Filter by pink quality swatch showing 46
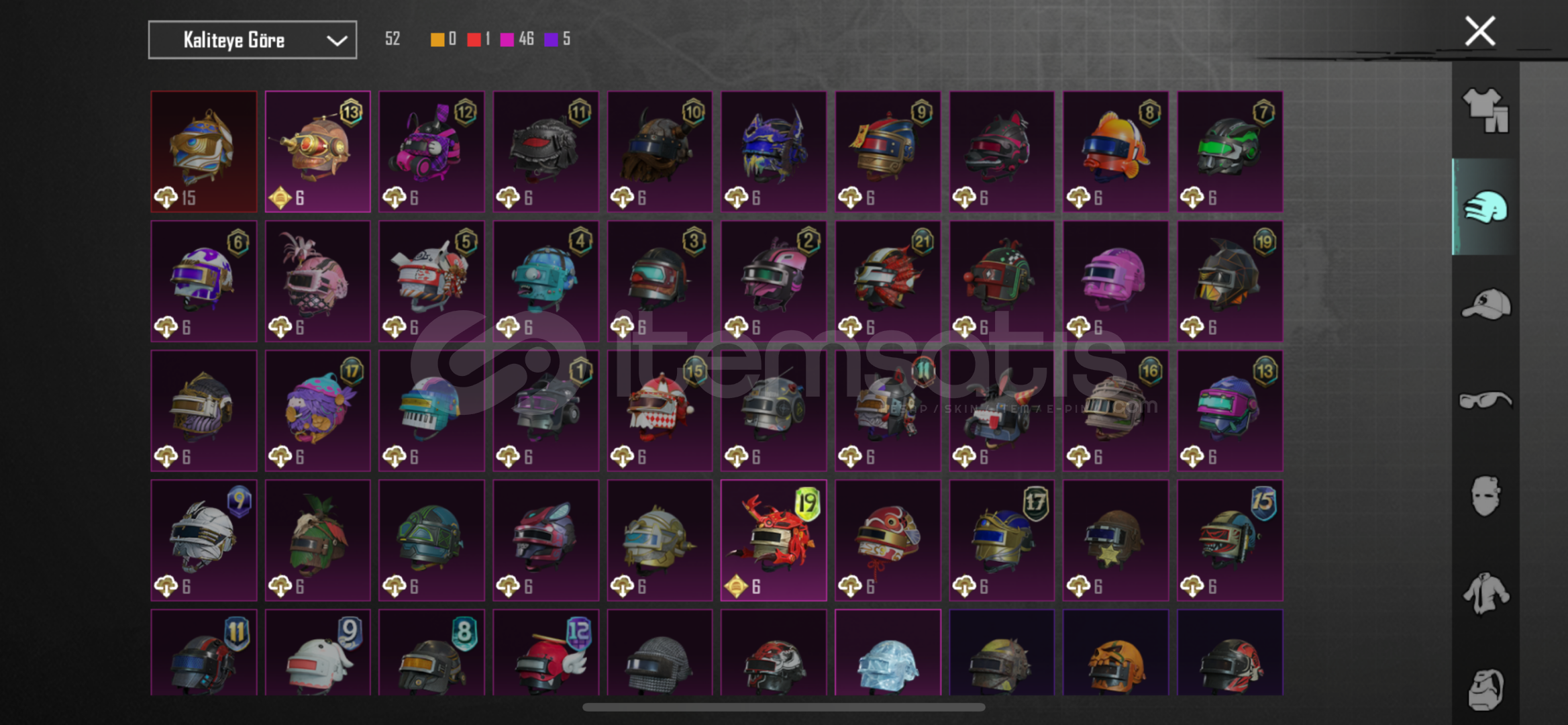The height and width of the screenshot is (725, 1568). [517, 39]
